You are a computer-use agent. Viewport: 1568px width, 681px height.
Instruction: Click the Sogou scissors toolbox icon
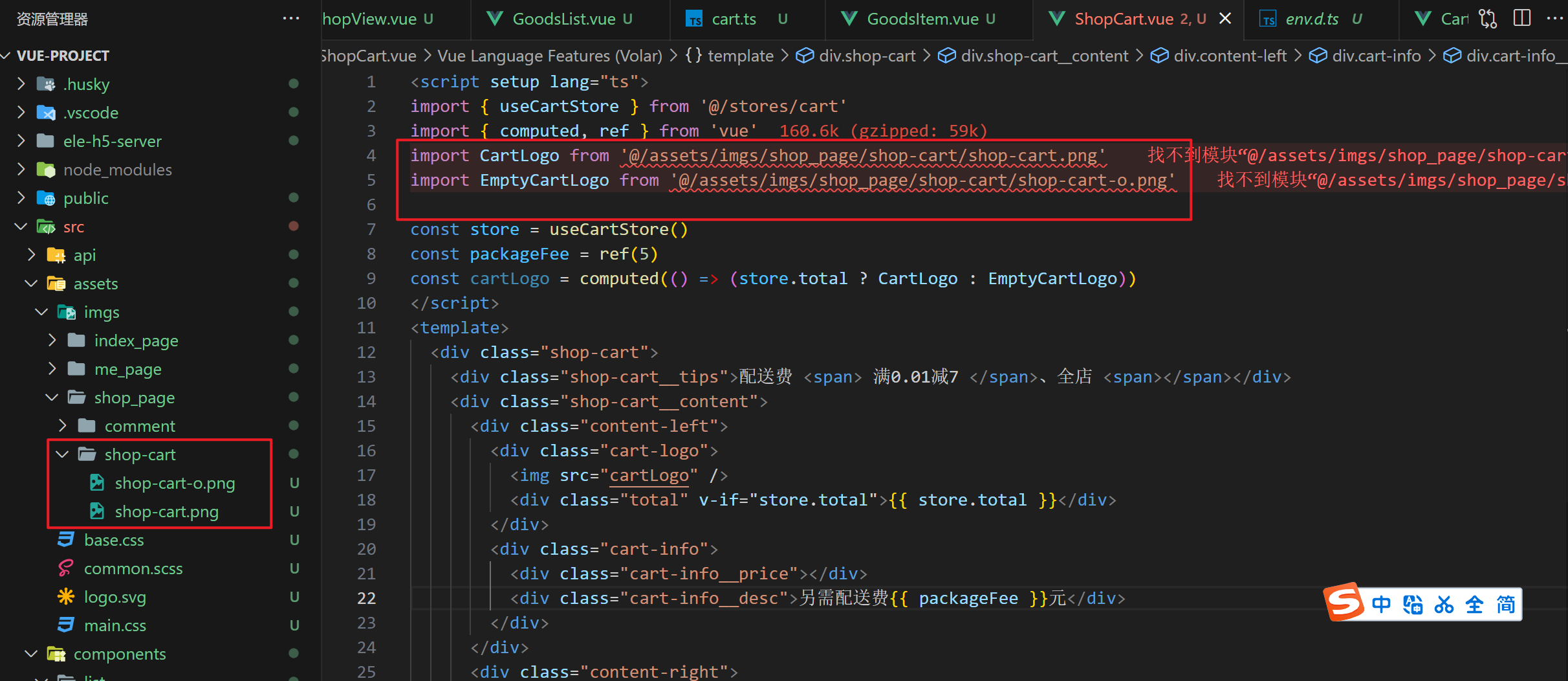1444,605
